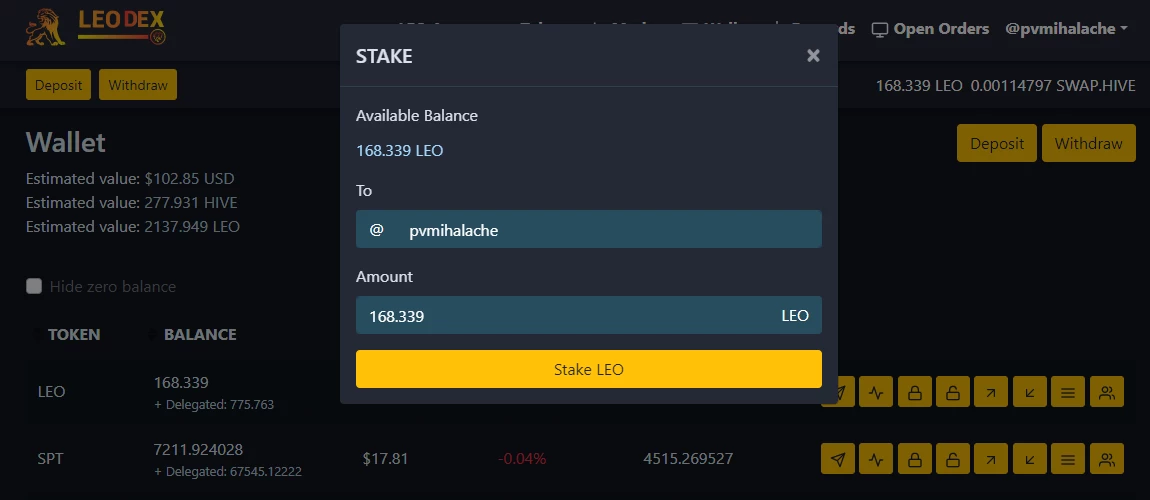Click the send icon in SPT row
Viewport: 1150px width, 500px height.
838,459
